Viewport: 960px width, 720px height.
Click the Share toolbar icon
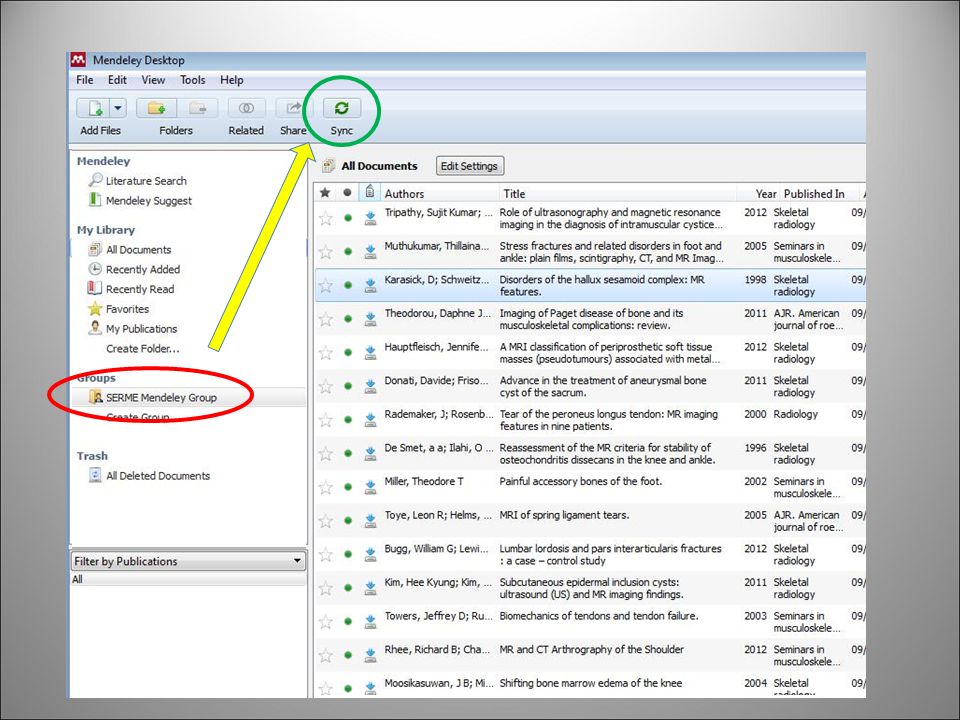click(x=293, y=108)
